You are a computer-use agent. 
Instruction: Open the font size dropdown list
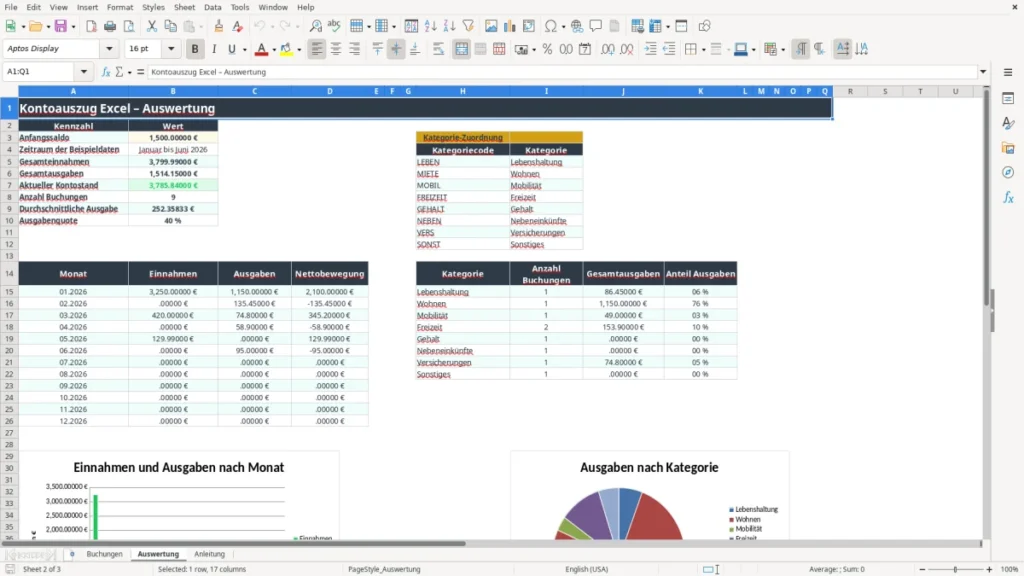point(171,48)
